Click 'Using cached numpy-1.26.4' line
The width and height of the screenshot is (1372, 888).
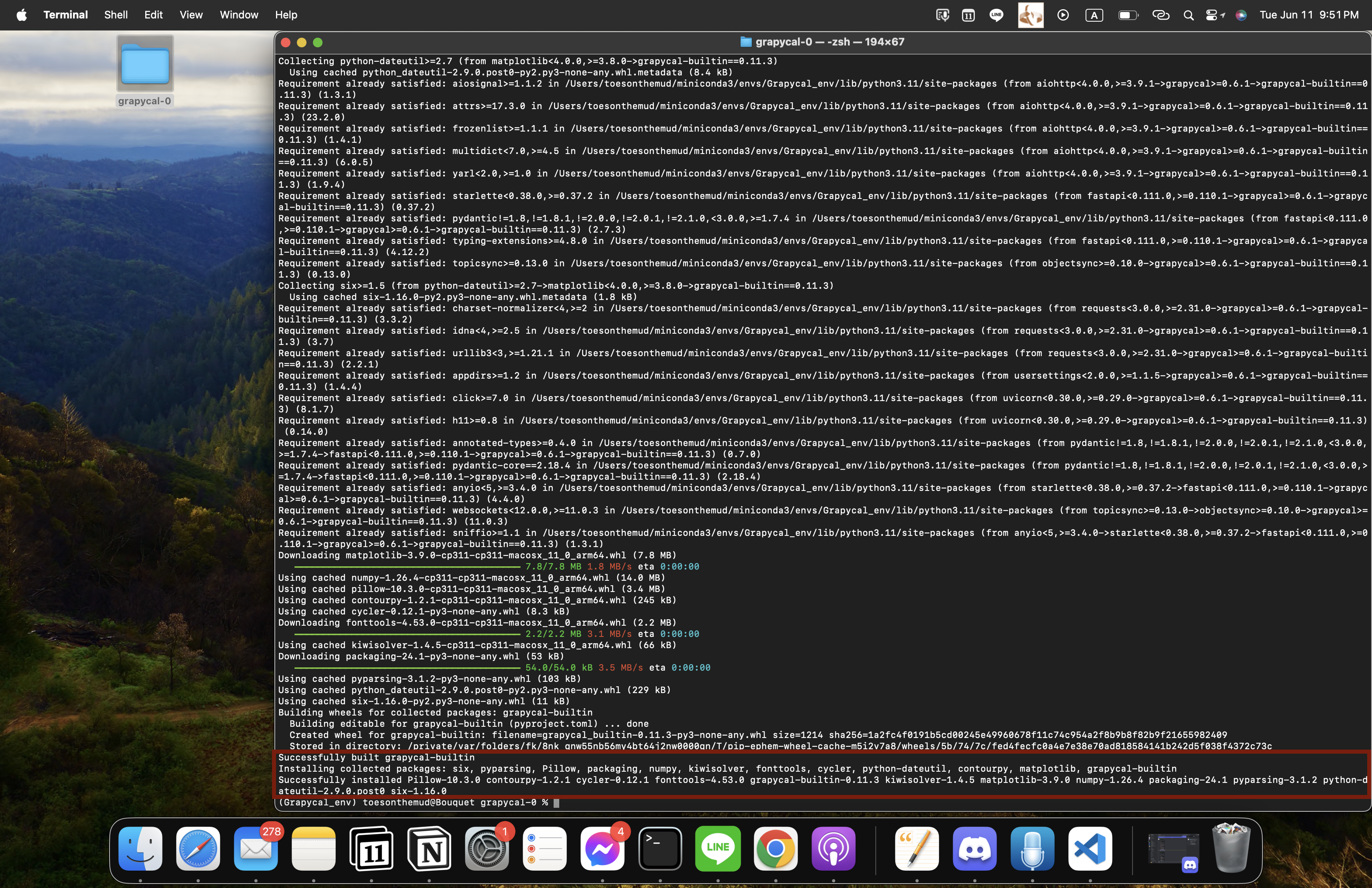click(x=471, y=578)
